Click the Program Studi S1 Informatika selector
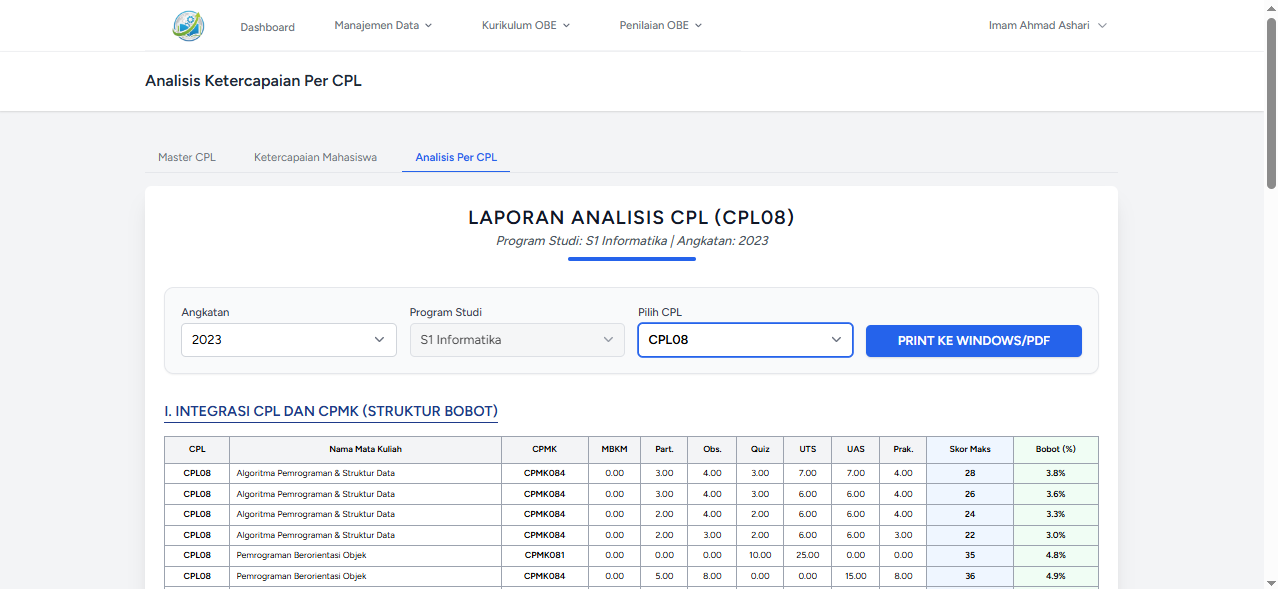Viewport: 1278px width, 589px height. [517, 340]
